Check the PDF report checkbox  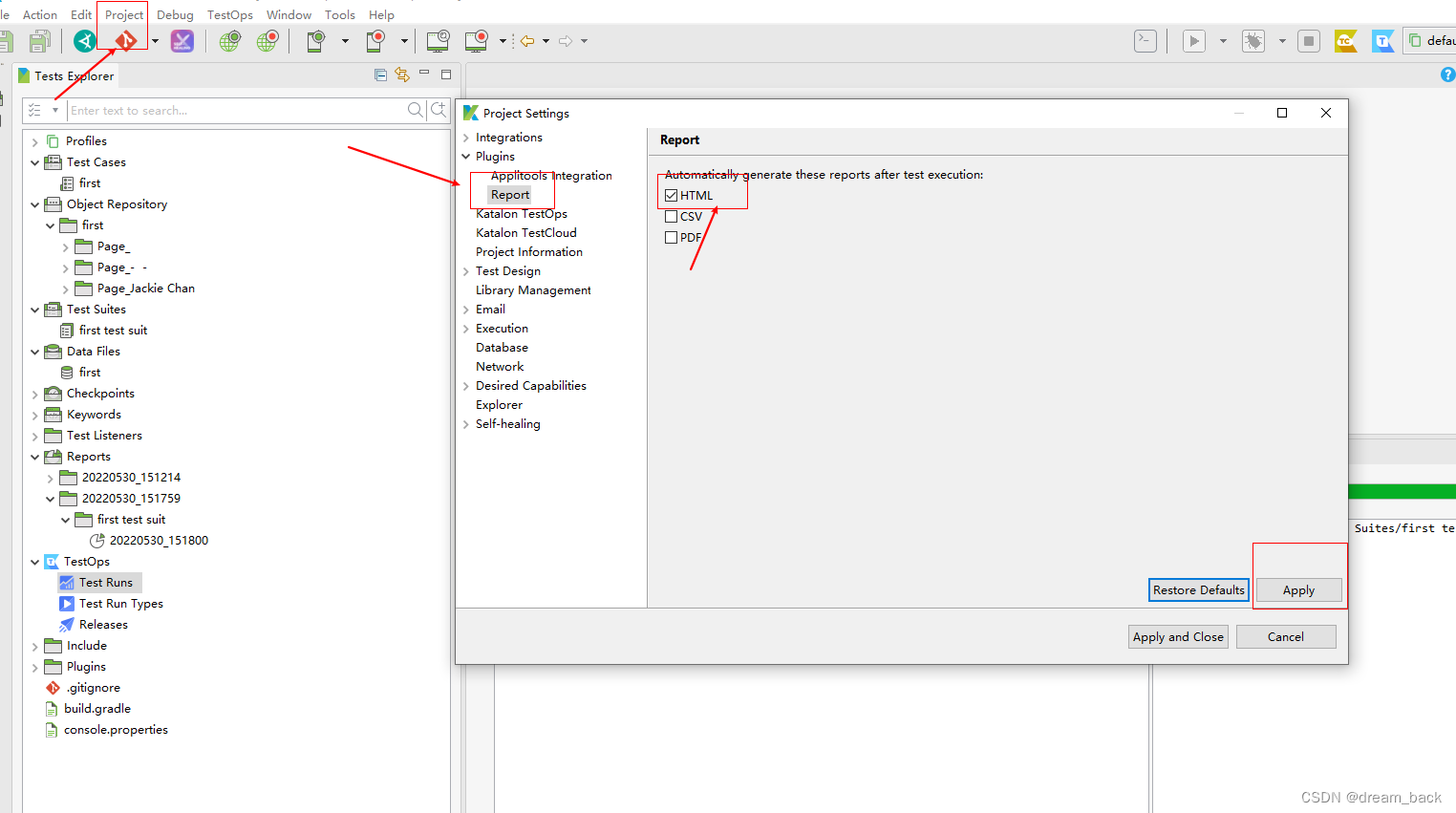tap(671, 237)
